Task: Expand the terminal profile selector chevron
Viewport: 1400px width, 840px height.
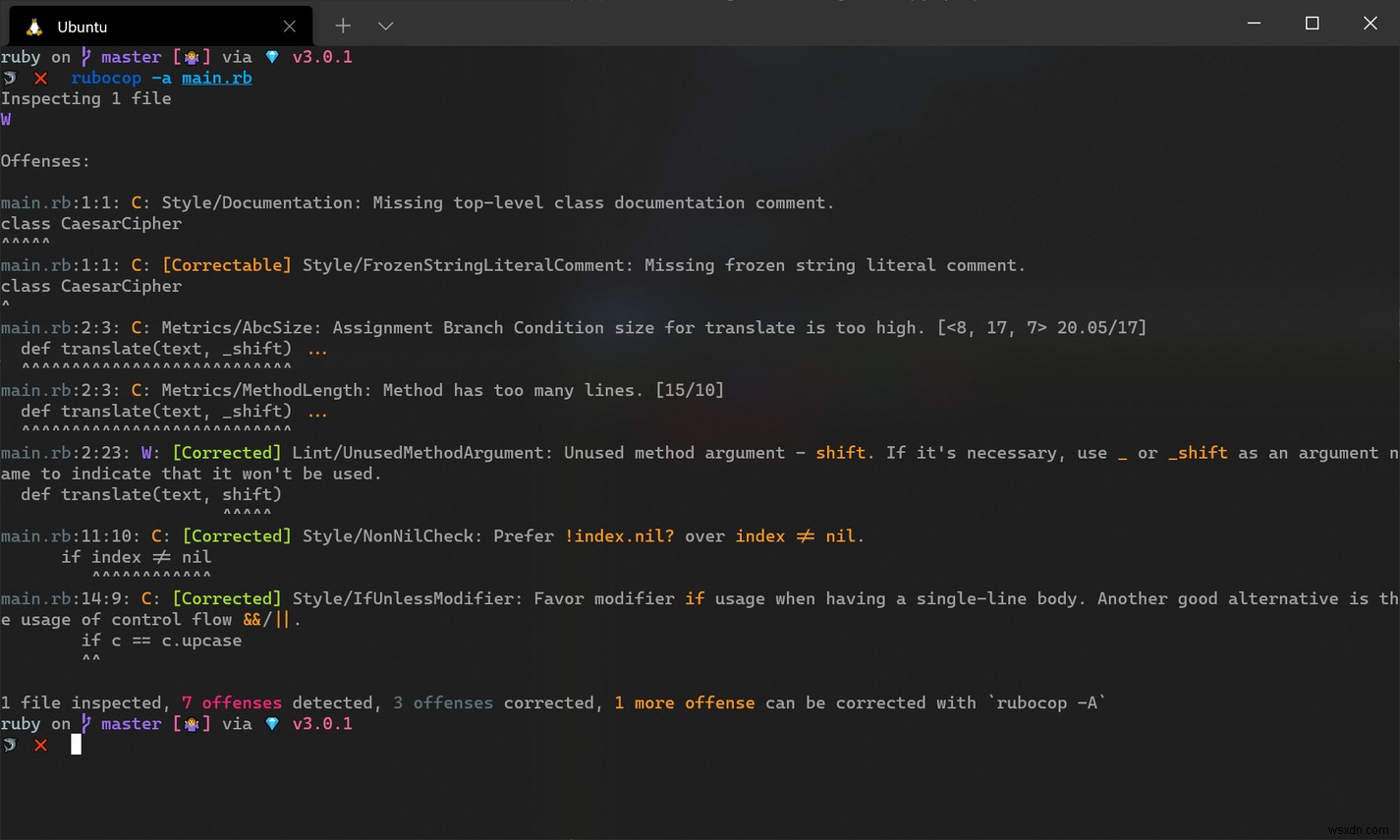Action: tap(385, 25)
